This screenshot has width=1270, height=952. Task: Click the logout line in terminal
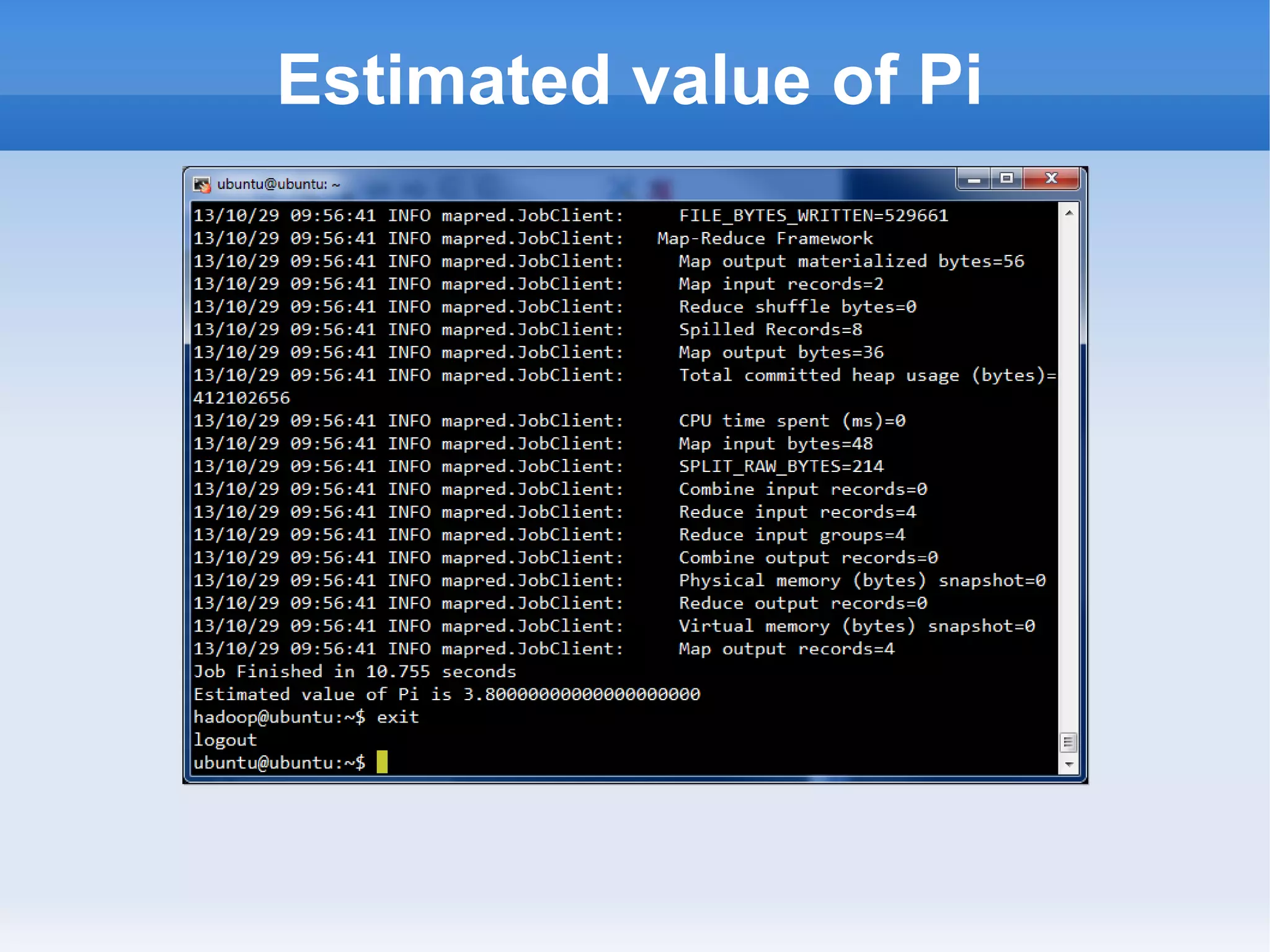click(225, 741)
